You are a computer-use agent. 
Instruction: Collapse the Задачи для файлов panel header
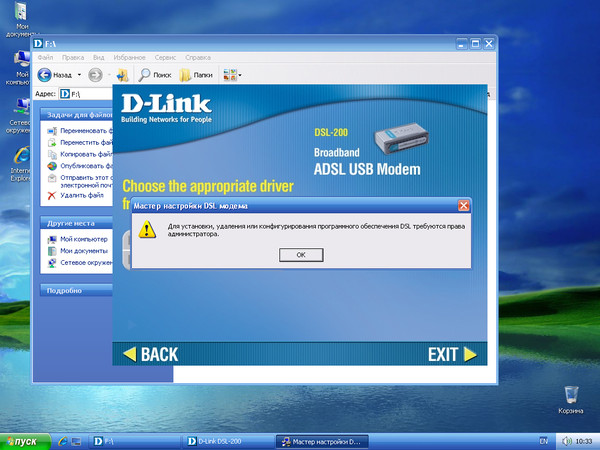[x=77, y=114]
